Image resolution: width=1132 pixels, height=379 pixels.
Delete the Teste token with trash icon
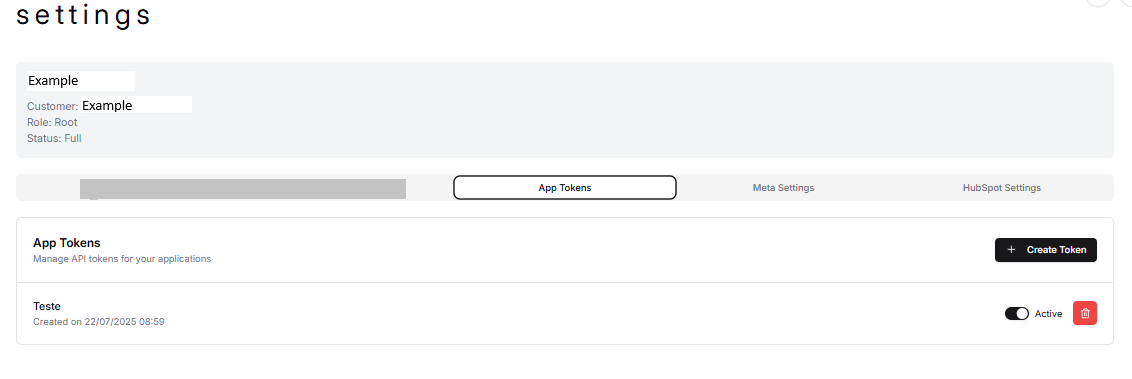coord(1084,313)
